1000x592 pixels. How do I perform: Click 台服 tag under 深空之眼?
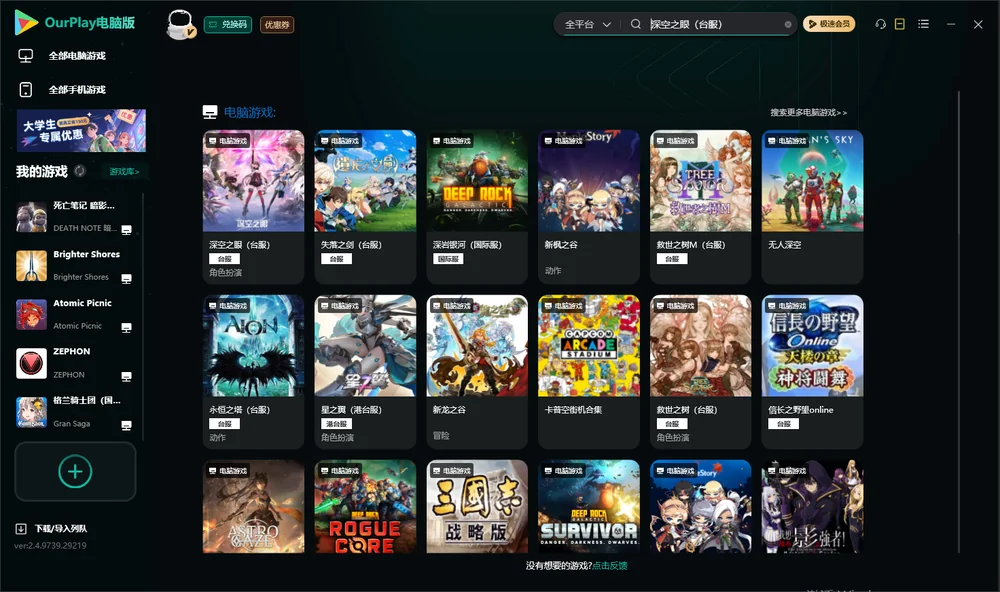pos(224,259)
